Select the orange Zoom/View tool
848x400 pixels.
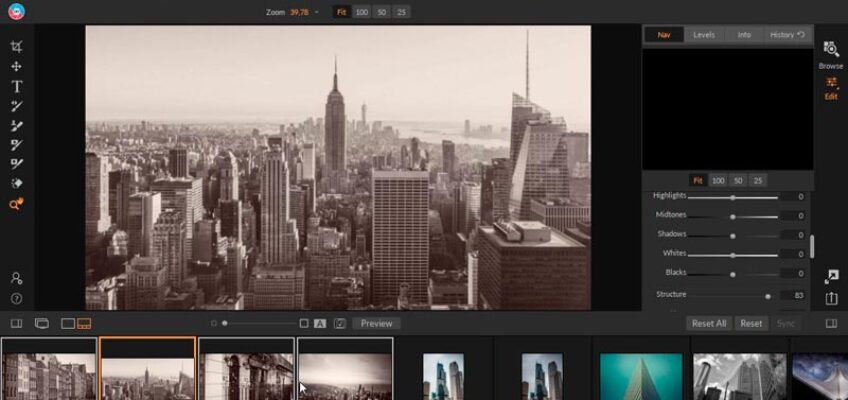(x=17, y=204)
